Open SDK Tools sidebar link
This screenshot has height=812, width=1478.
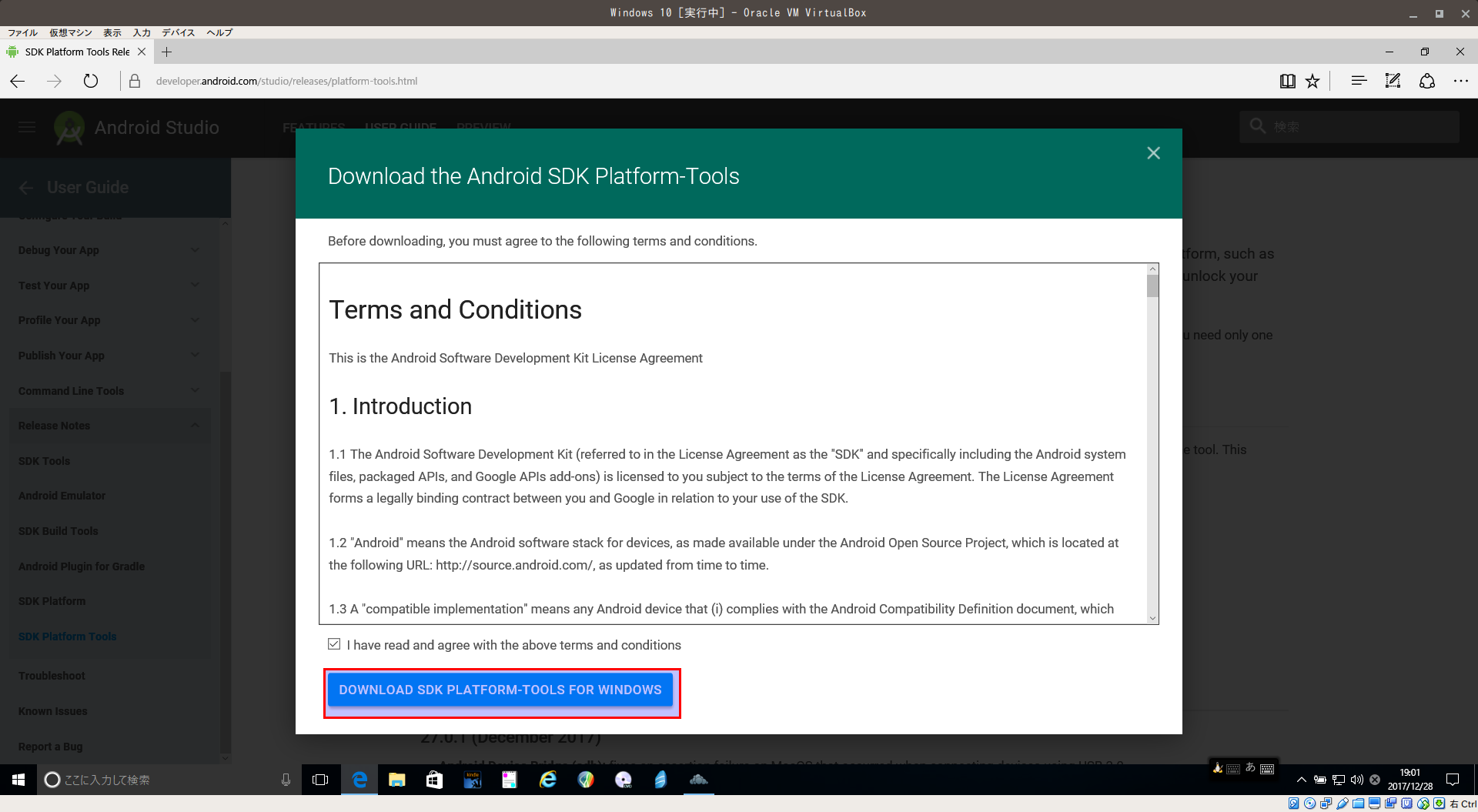point(44,461)
